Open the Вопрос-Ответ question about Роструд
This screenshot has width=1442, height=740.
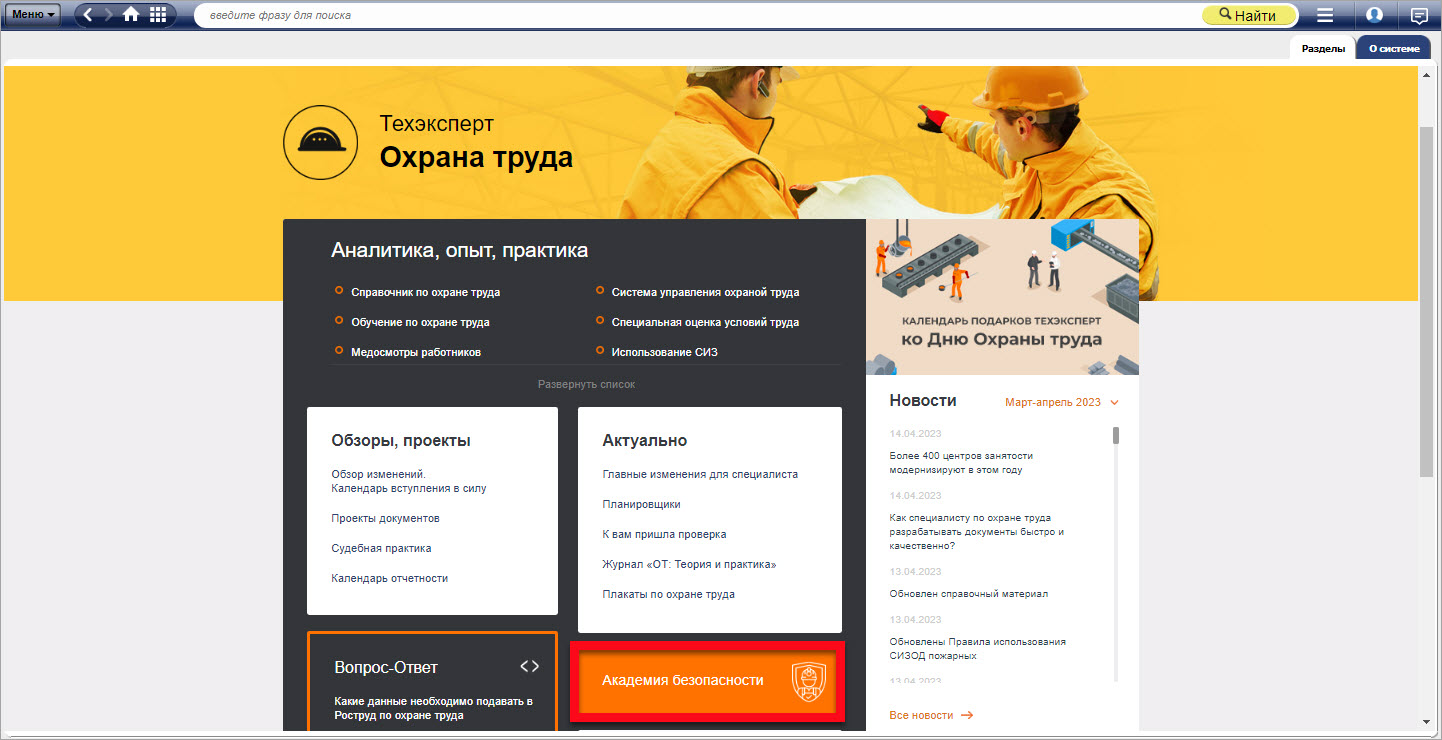tap(433, 708)
